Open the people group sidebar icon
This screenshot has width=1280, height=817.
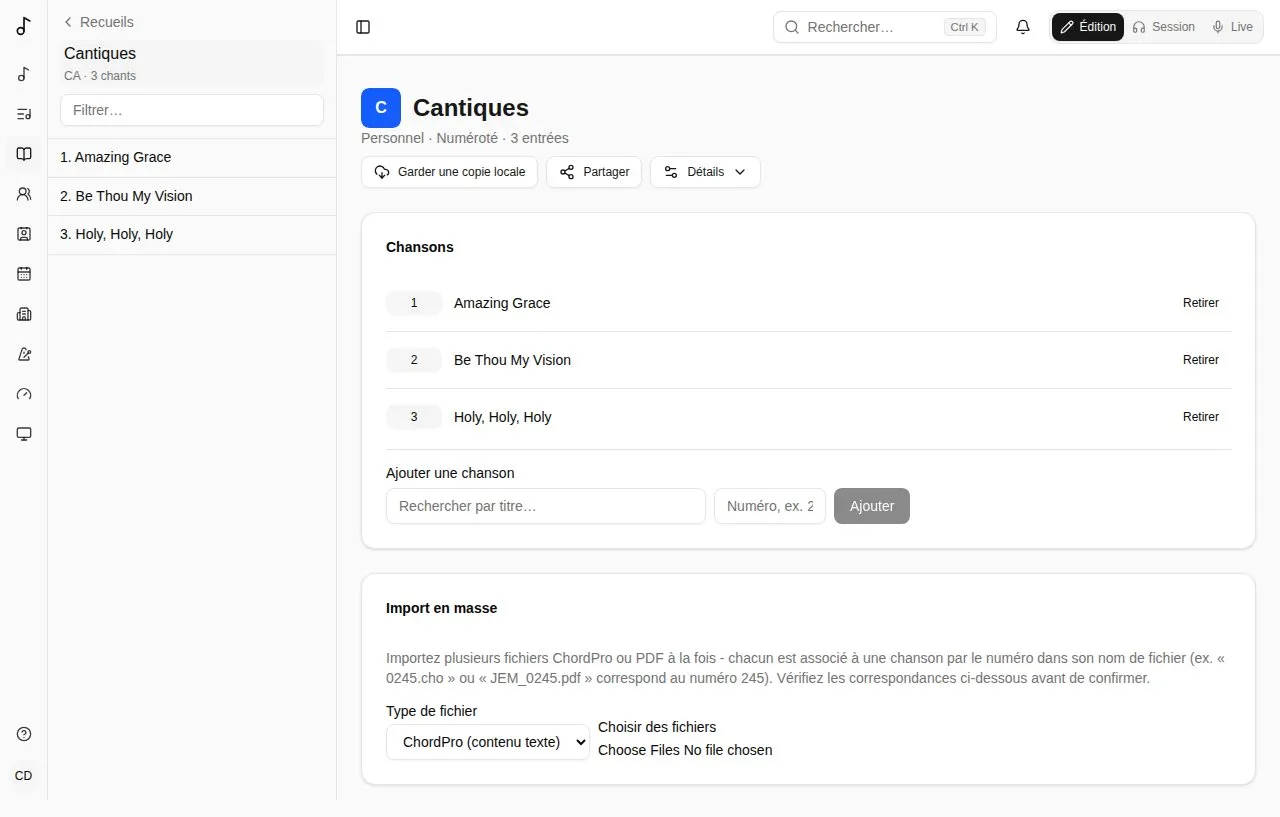(x=24, y=194)
